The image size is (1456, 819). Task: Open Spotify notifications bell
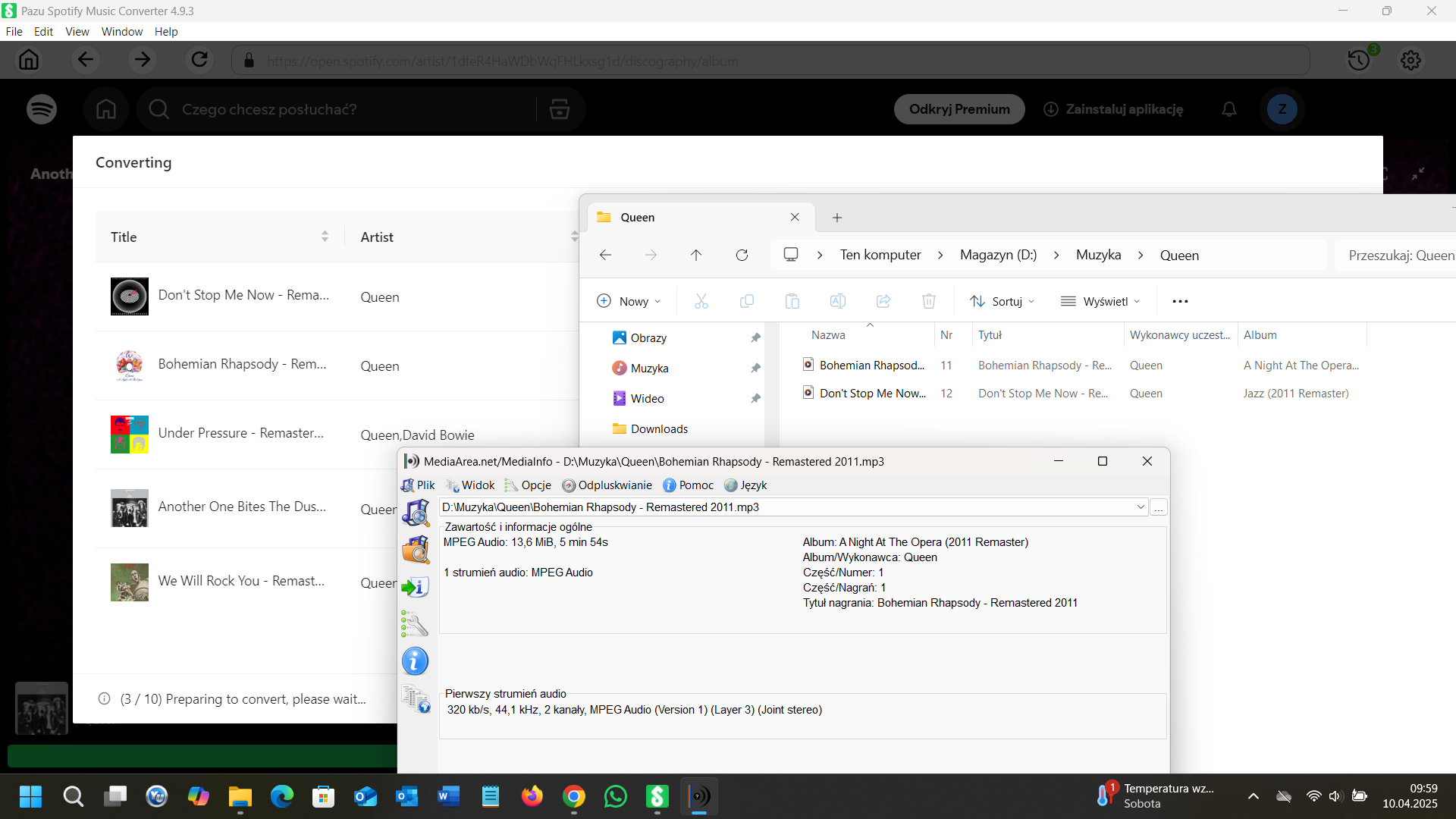(x=1229, y=109)
